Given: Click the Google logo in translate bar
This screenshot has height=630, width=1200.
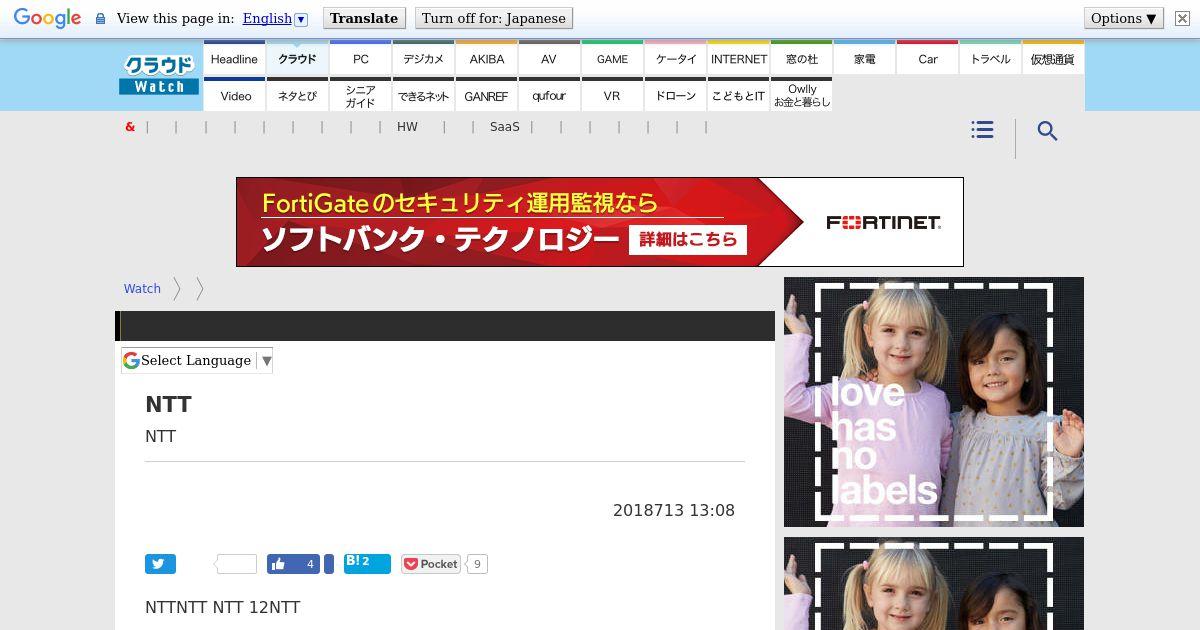Looking at the screenshot, I should click(x=47, y=18).
